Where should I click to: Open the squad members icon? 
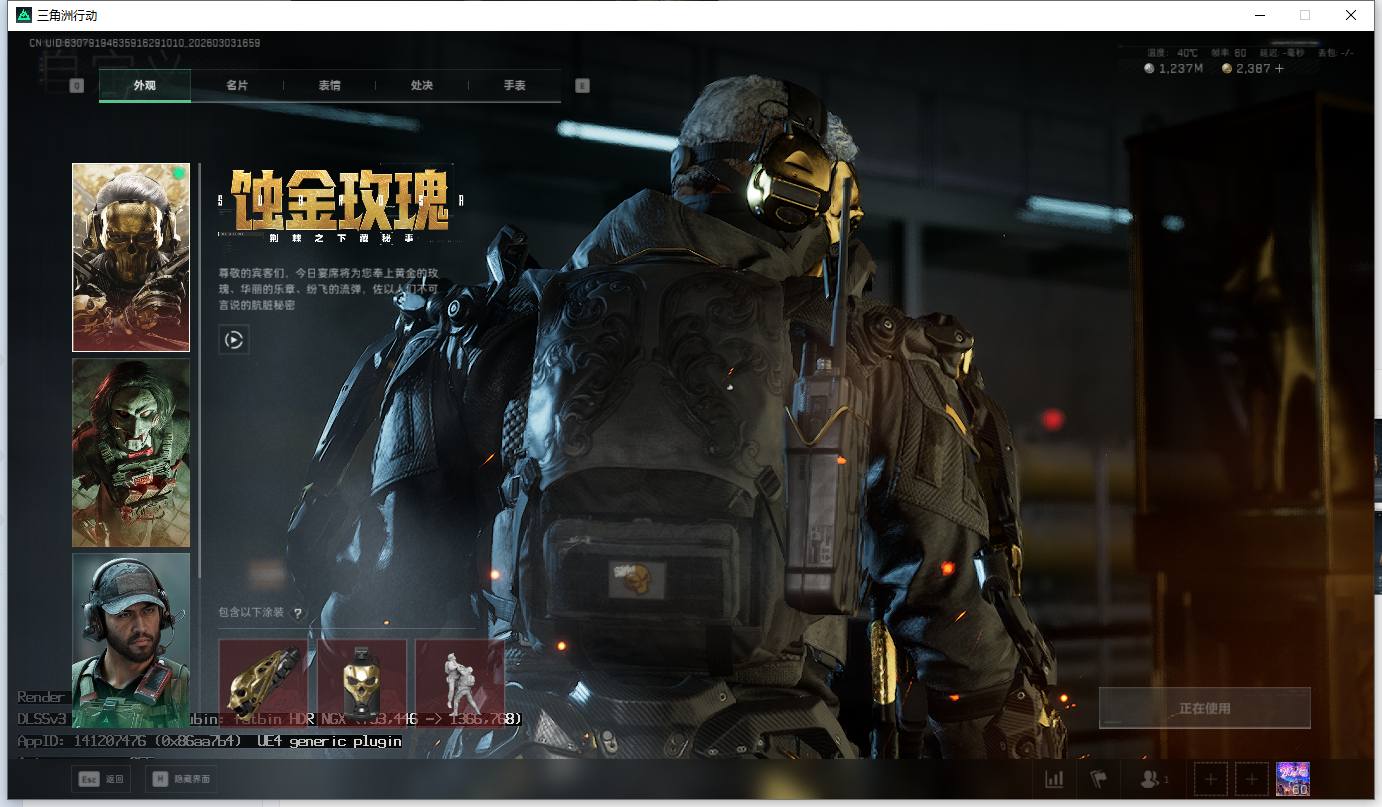1152,779
